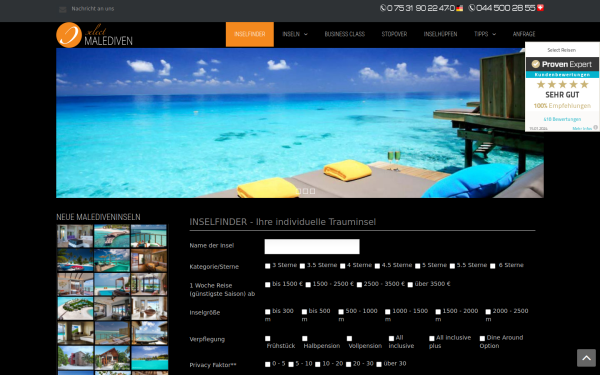
Task: Check the bis 300 m island size checkbox
Action: pos(267,312)
